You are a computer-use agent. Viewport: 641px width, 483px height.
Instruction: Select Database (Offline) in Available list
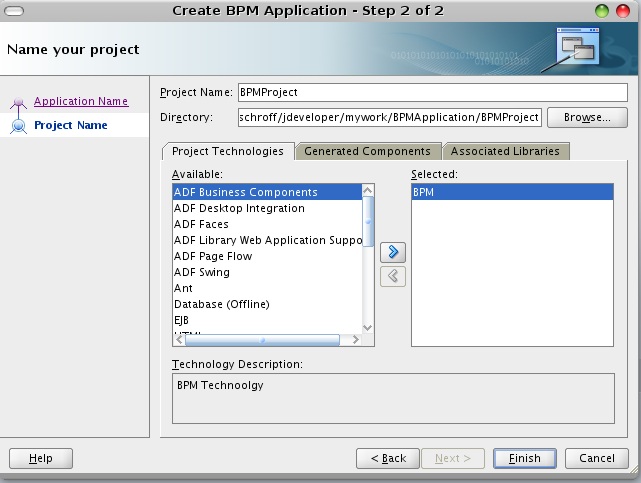267,304
